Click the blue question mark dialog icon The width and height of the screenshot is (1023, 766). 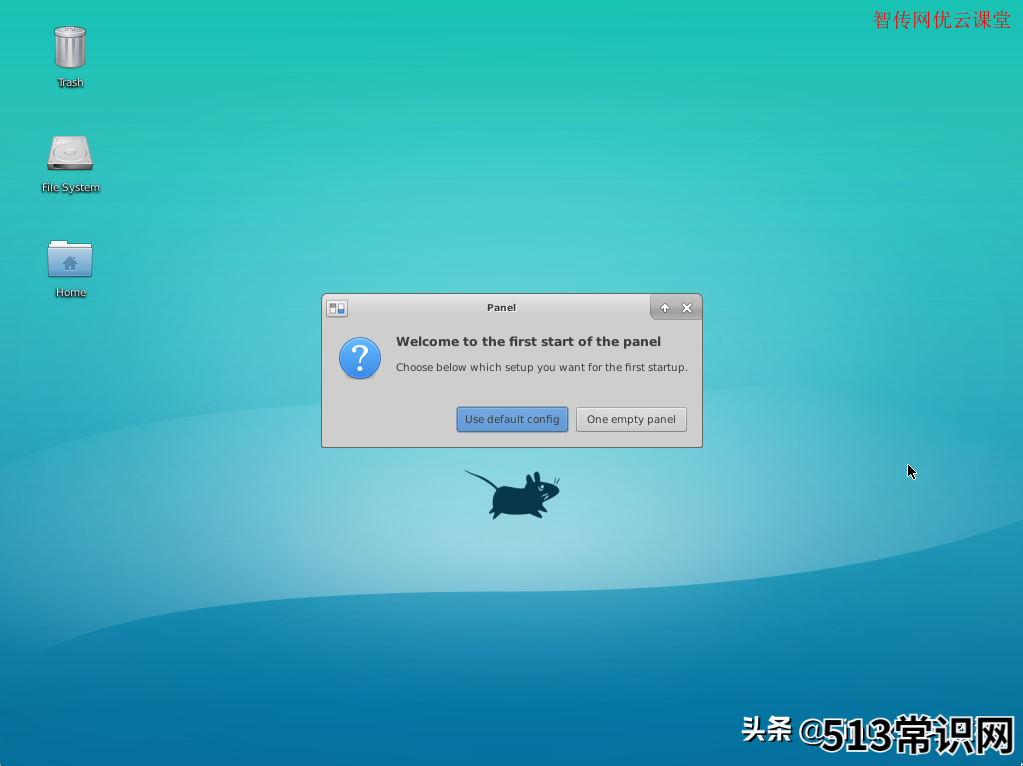[x=359, y=358]
